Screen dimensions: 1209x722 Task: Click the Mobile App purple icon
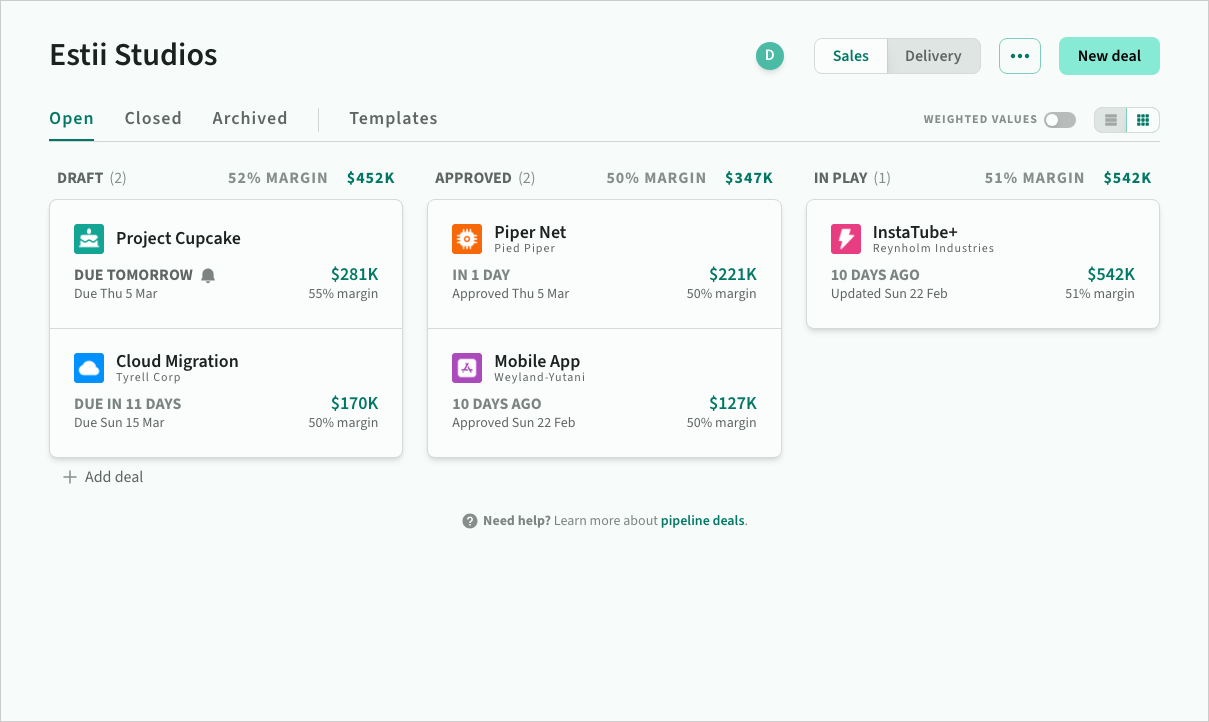(467, 368)
